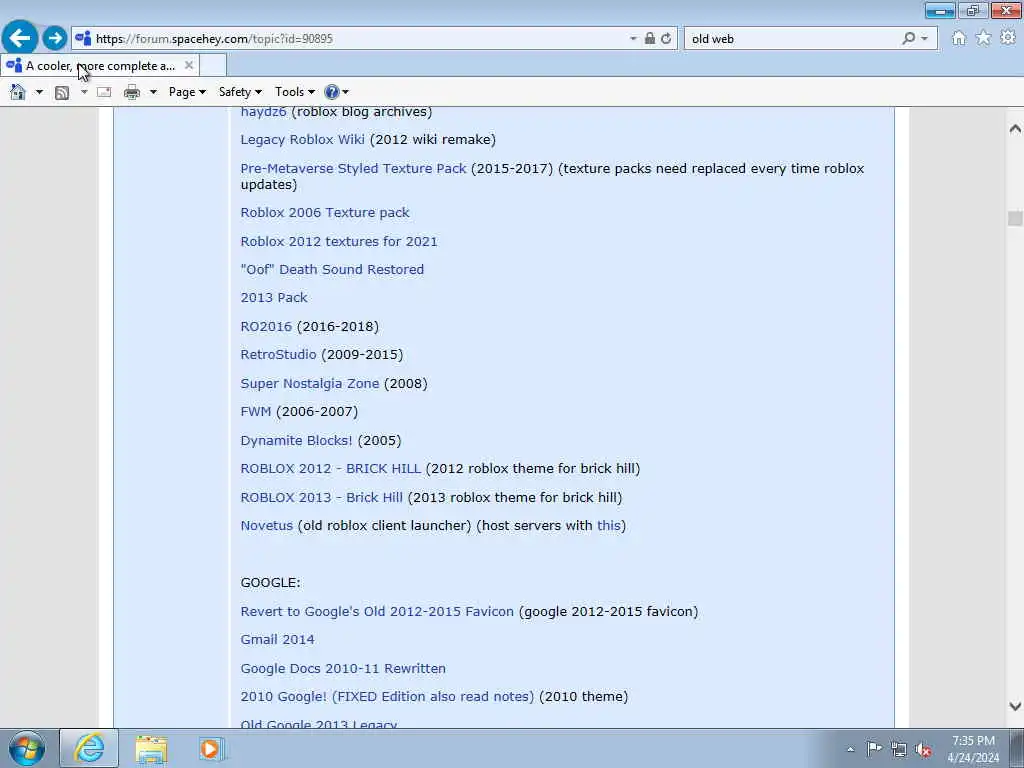This screenshot has height=768, width=1024.
Task: Click the blue Help question mark icon
Action: point(332,92)
